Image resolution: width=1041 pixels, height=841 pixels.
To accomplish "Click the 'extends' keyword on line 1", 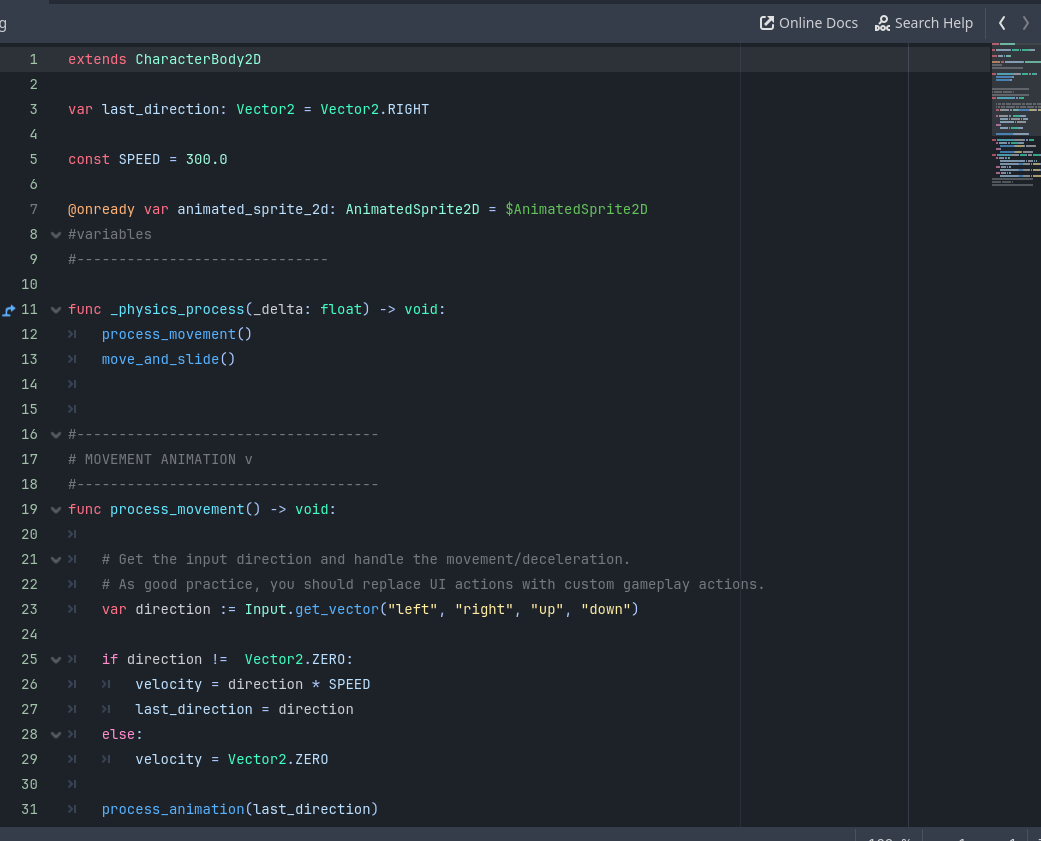I will (x=97, y=60).
